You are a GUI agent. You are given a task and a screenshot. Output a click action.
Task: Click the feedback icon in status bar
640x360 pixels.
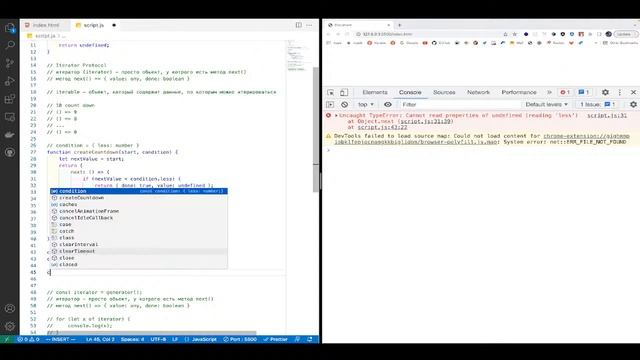298,339
